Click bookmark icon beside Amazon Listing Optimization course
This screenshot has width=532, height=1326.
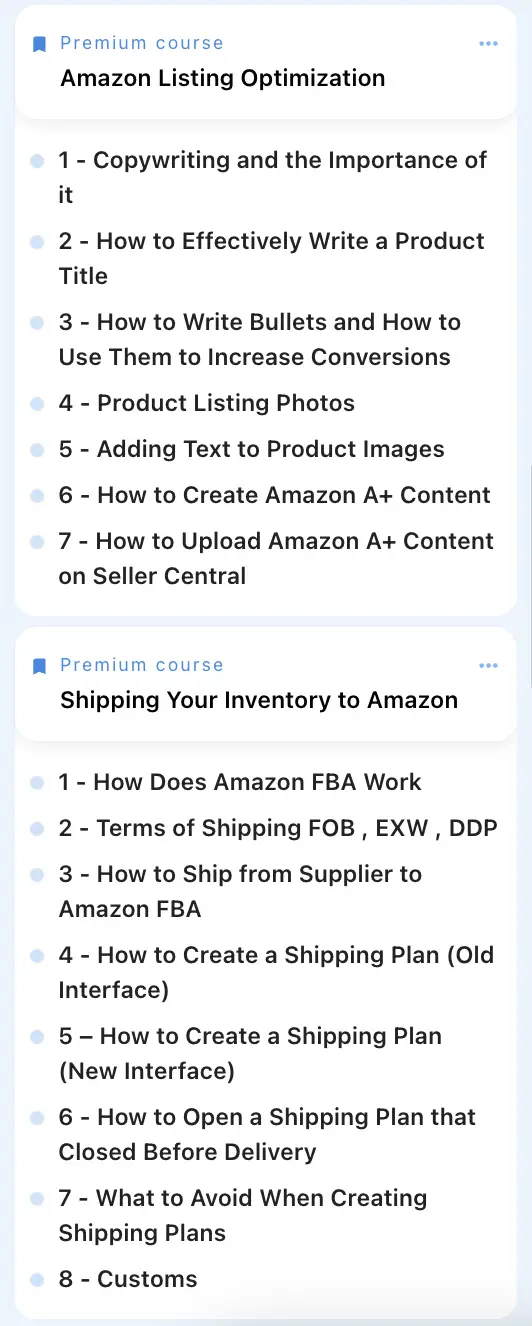(x=39, y=44)
